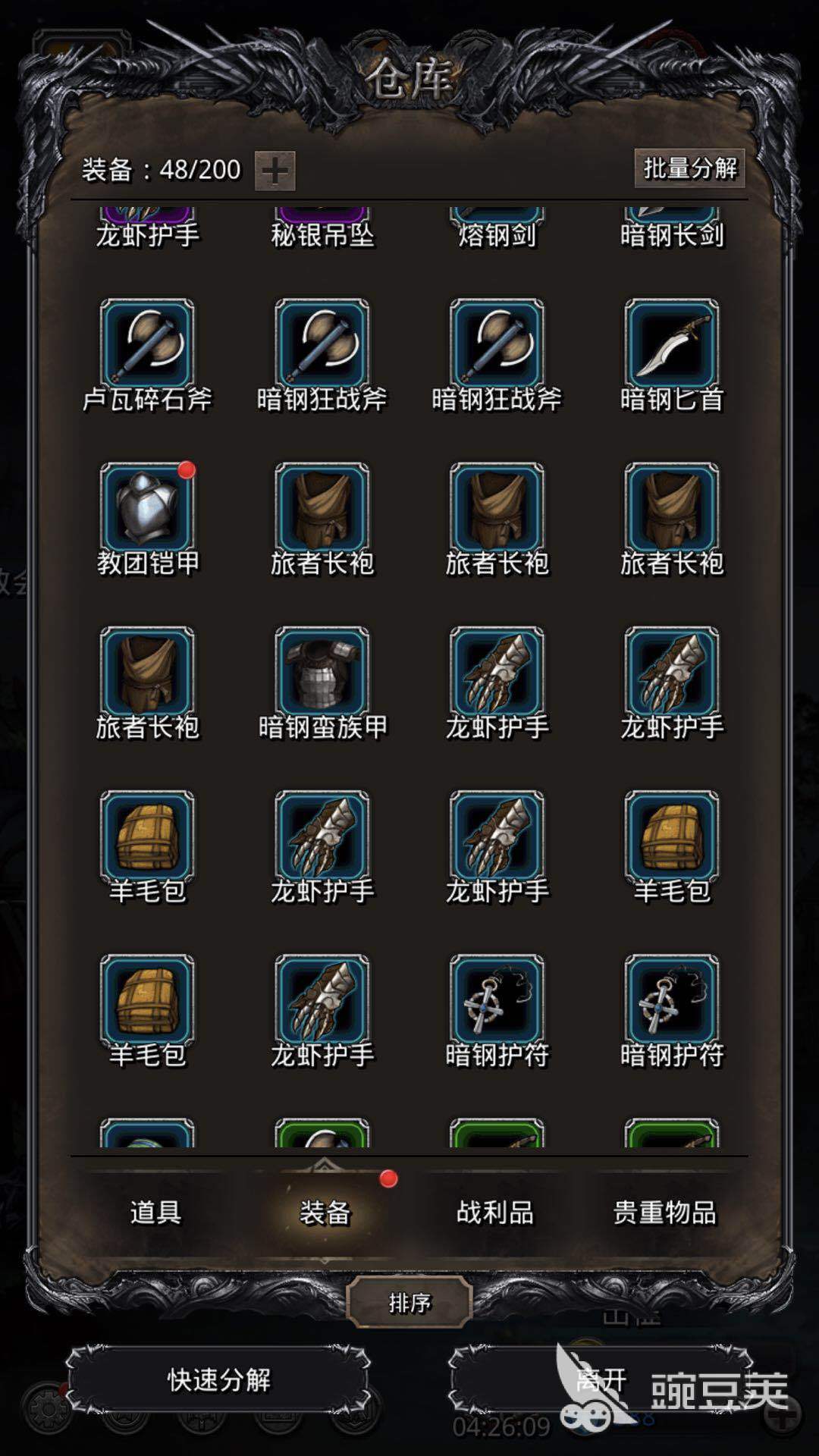Expand equipment capacity with plus button

click(275, 171)
